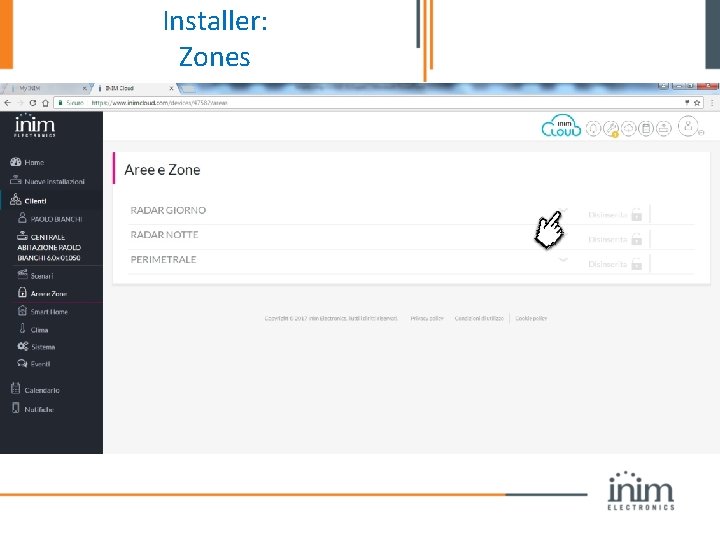Open Clima sidebar entry
This screenshot has width=720, height=540.
click(x=39, y=330)
